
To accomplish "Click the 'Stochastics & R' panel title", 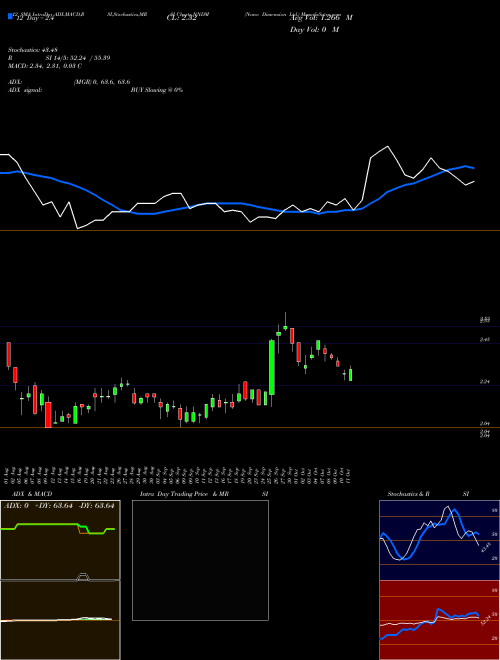I will (408, 494).
